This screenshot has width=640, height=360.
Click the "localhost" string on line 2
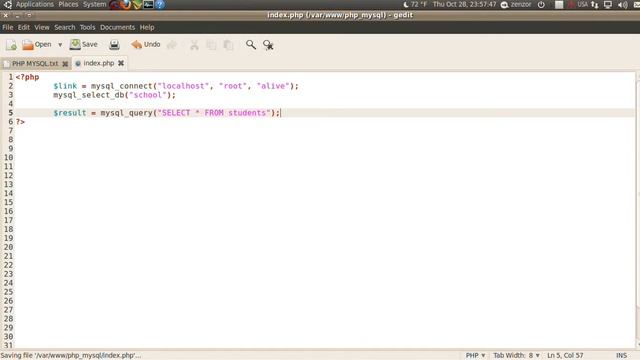point(183,86)
